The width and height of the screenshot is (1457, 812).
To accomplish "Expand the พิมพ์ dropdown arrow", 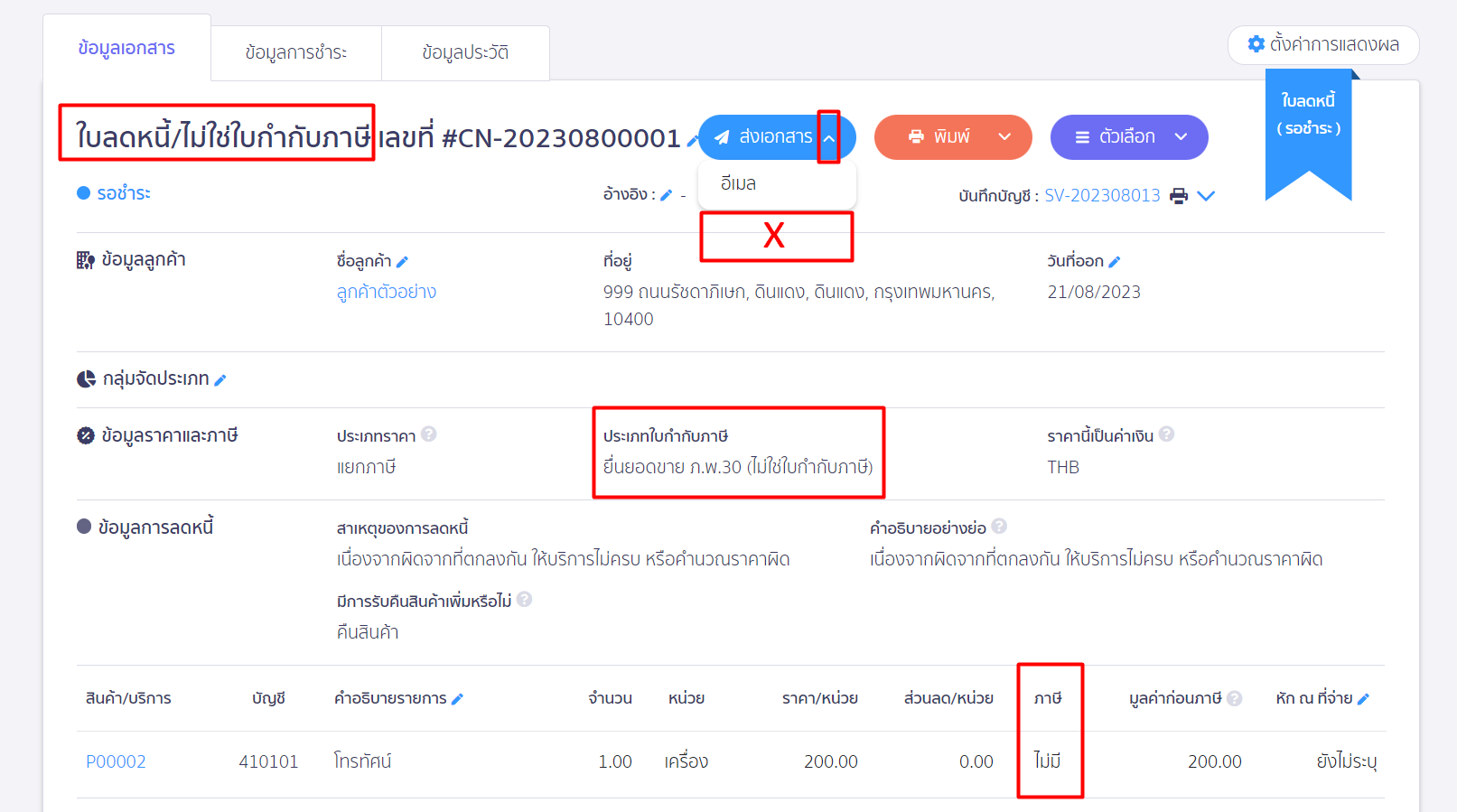I will click(x=1004, y=137).
